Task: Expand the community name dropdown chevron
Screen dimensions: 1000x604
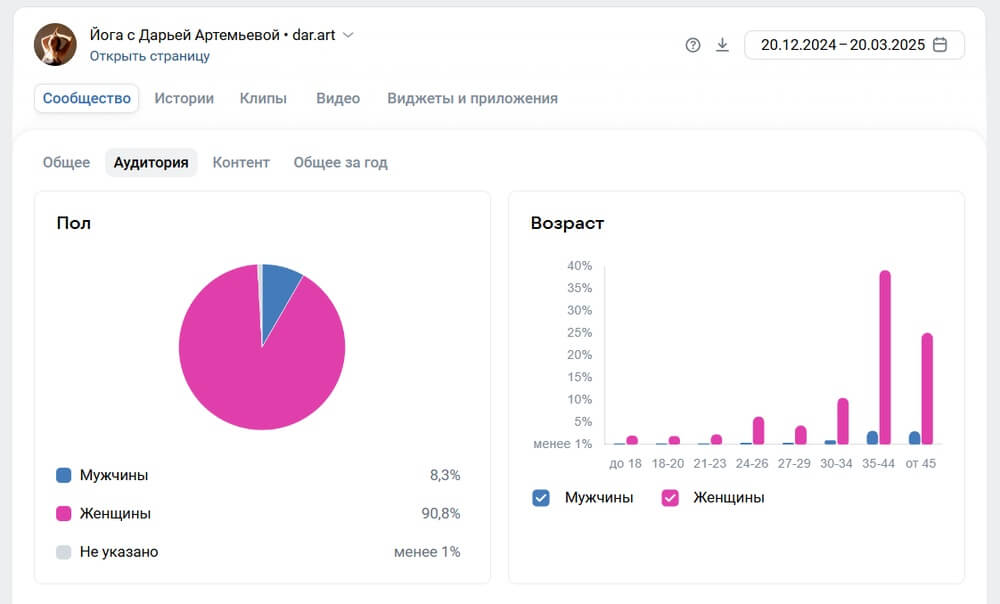Action: pyautogui.click(x=348, y=35)
